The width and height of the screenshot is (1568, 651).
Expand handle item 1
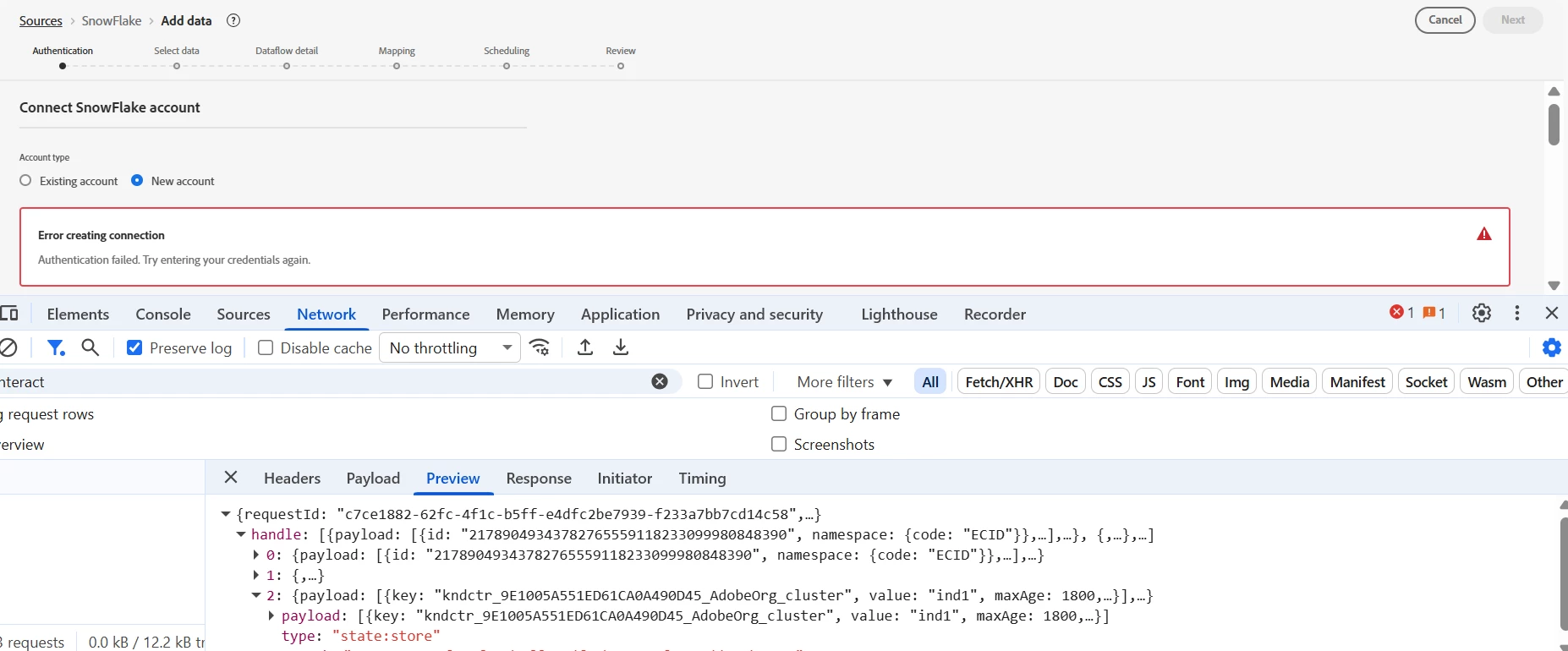pyautogui.click(x=256, y=575)
